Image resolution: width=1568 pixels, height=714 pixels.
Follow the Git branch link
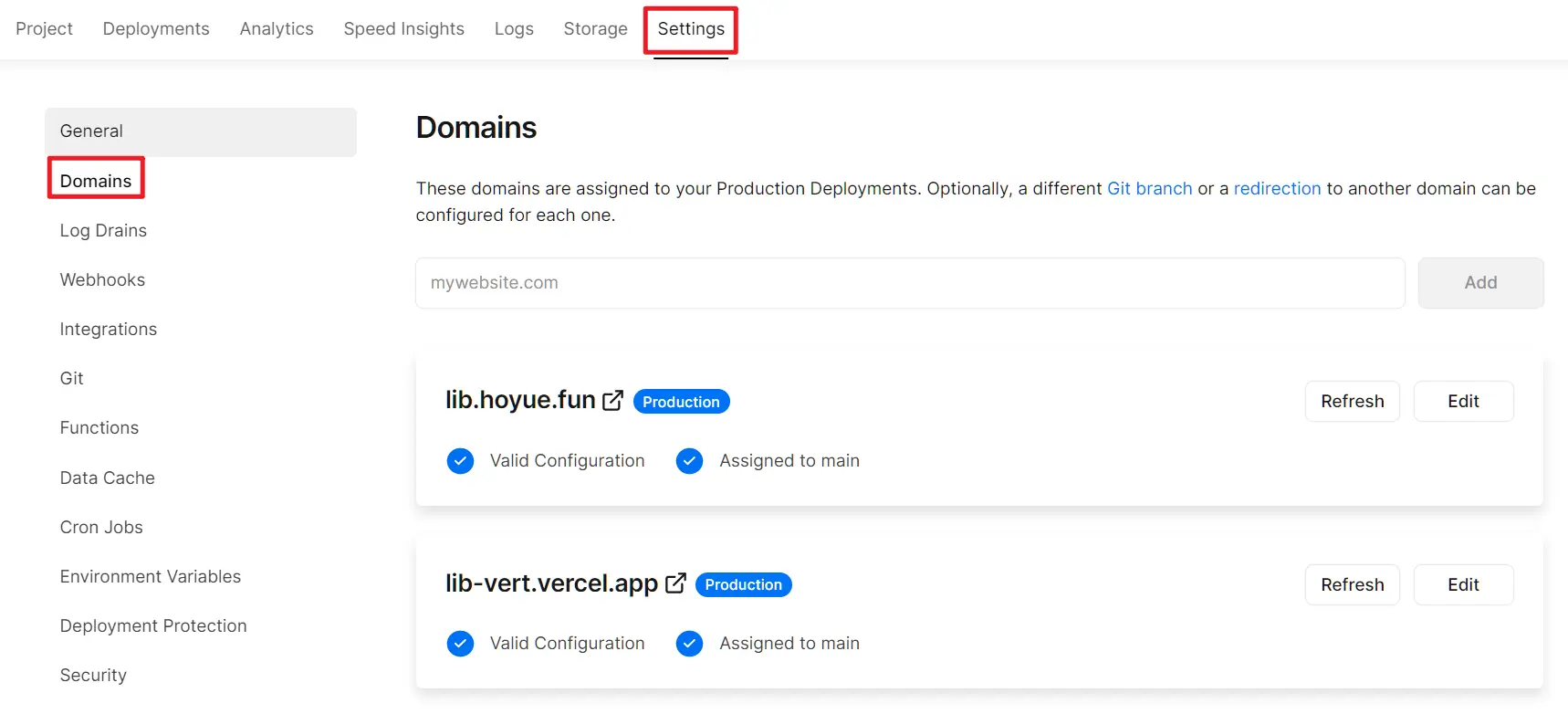[1150, 188]
